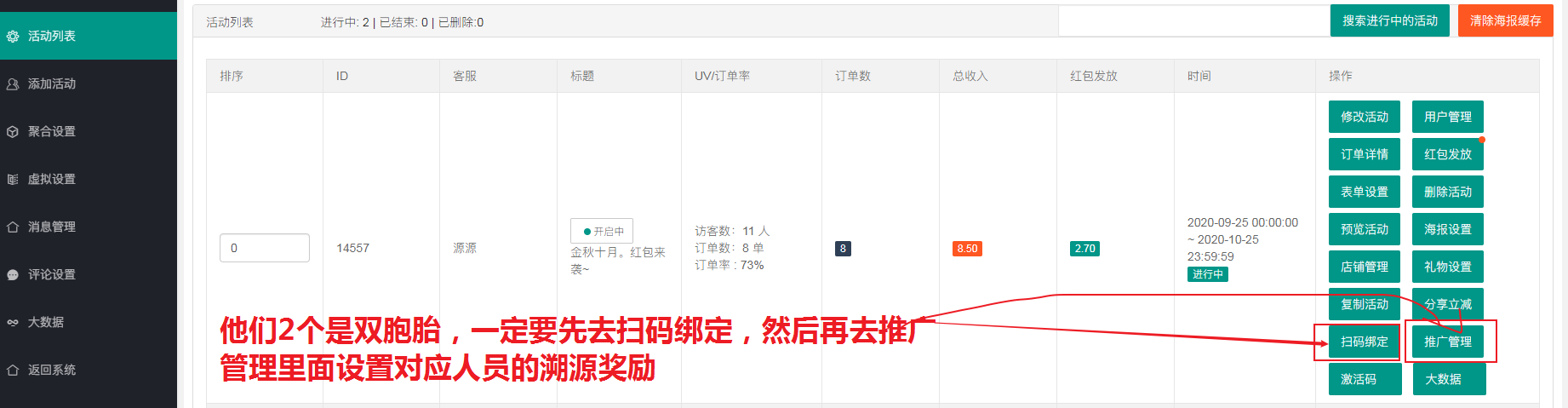Image resolution: width=1568 pixels, height=408 pixels.
Task: Click the 复制活动 button
Action: [1365, 304]
